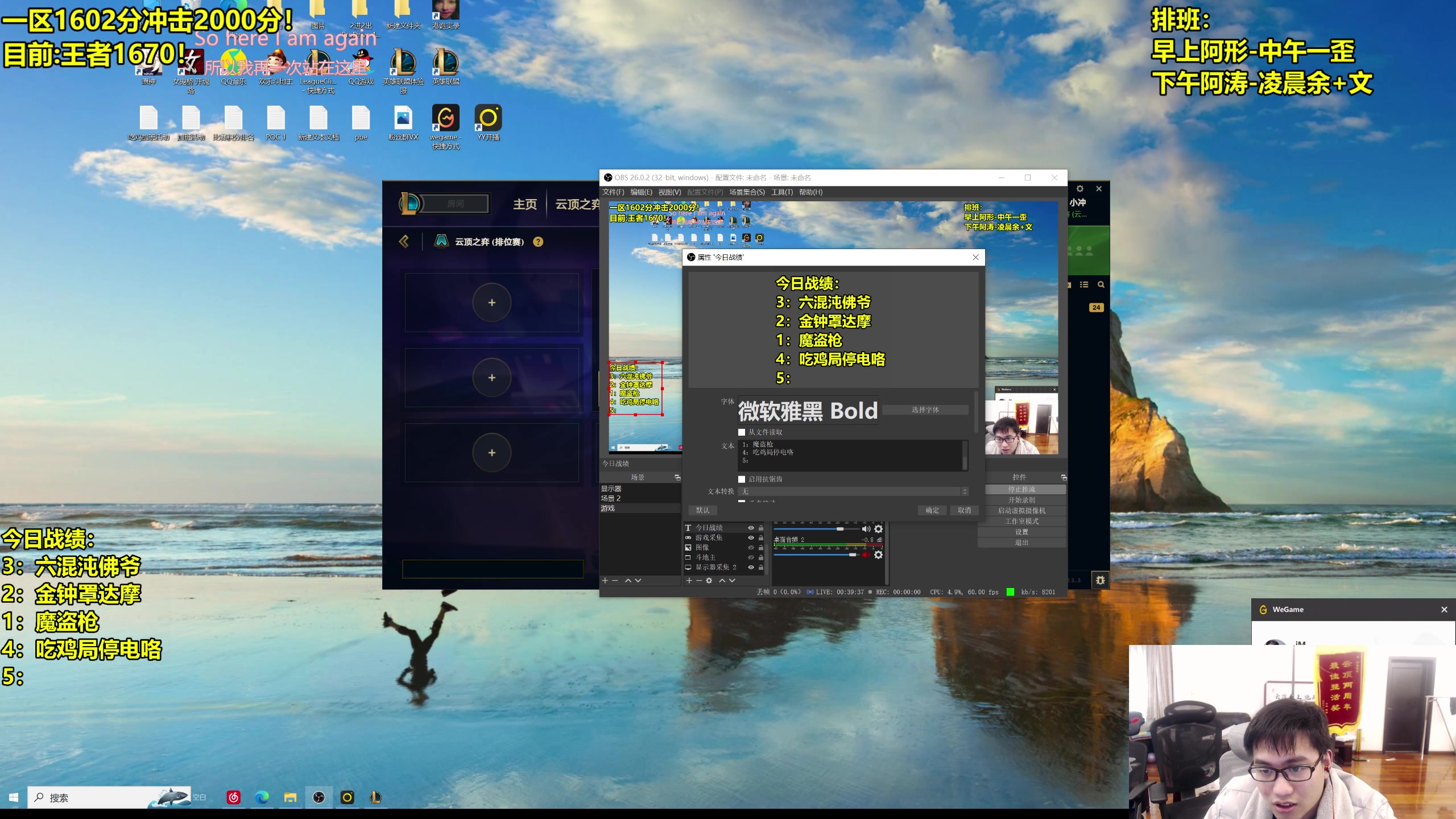Open the 场景集合(S) menu

click(x=747, y=192)
